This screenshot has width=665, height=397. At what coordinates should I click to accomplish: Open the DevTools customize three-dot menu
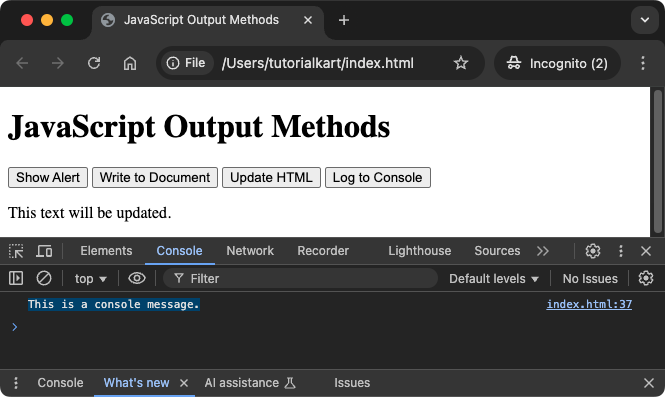click(x=621, y=251)
